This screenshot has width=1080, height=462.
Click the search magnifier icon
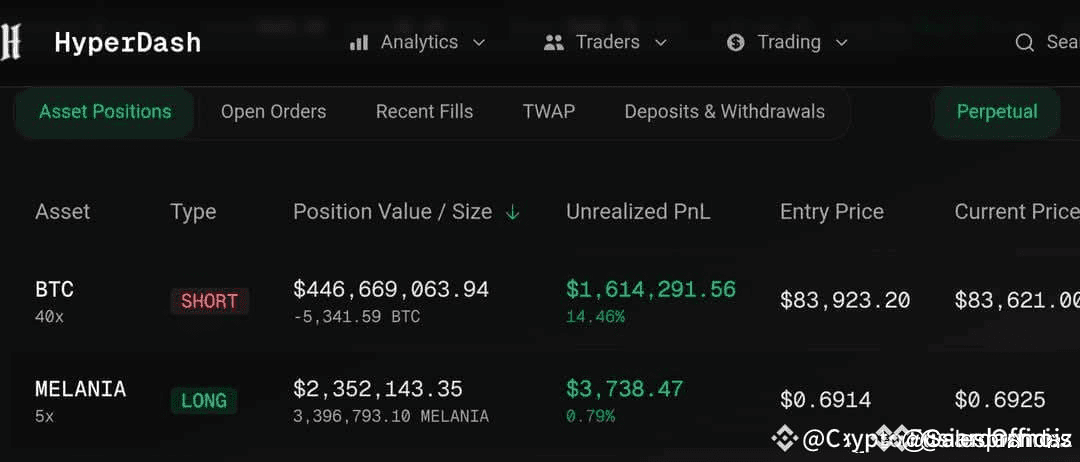[1024, 42]
